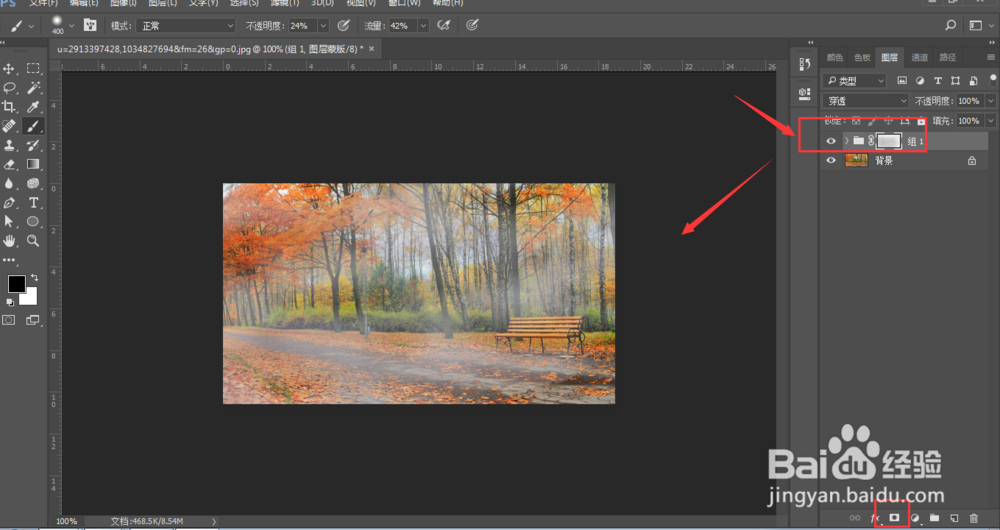
Task: Open the flow 42% slider arrow
Action: tap(423, 26)
